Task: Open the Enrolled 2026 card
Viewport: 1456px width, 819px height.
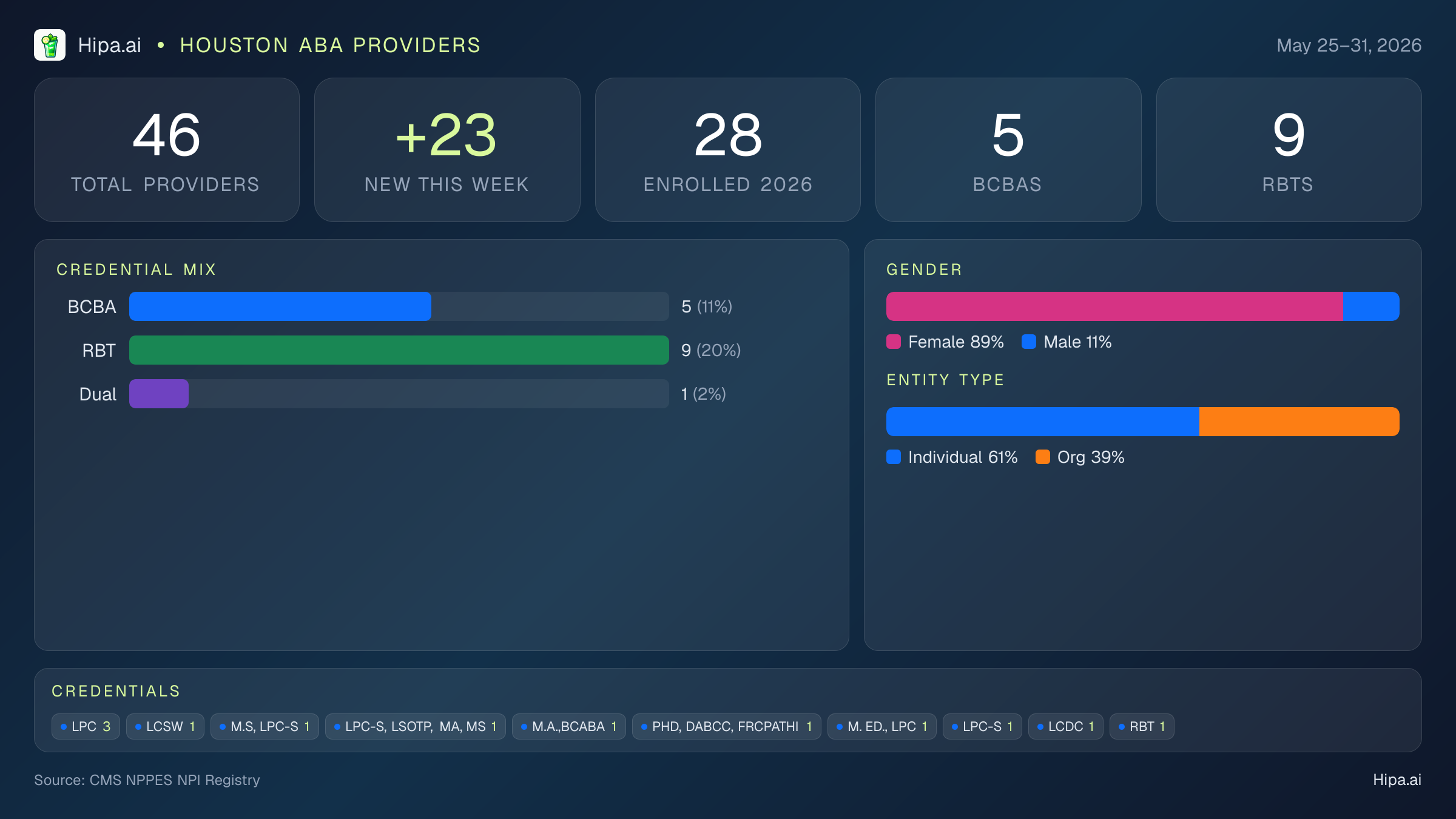Action: [x=728, y=150]
